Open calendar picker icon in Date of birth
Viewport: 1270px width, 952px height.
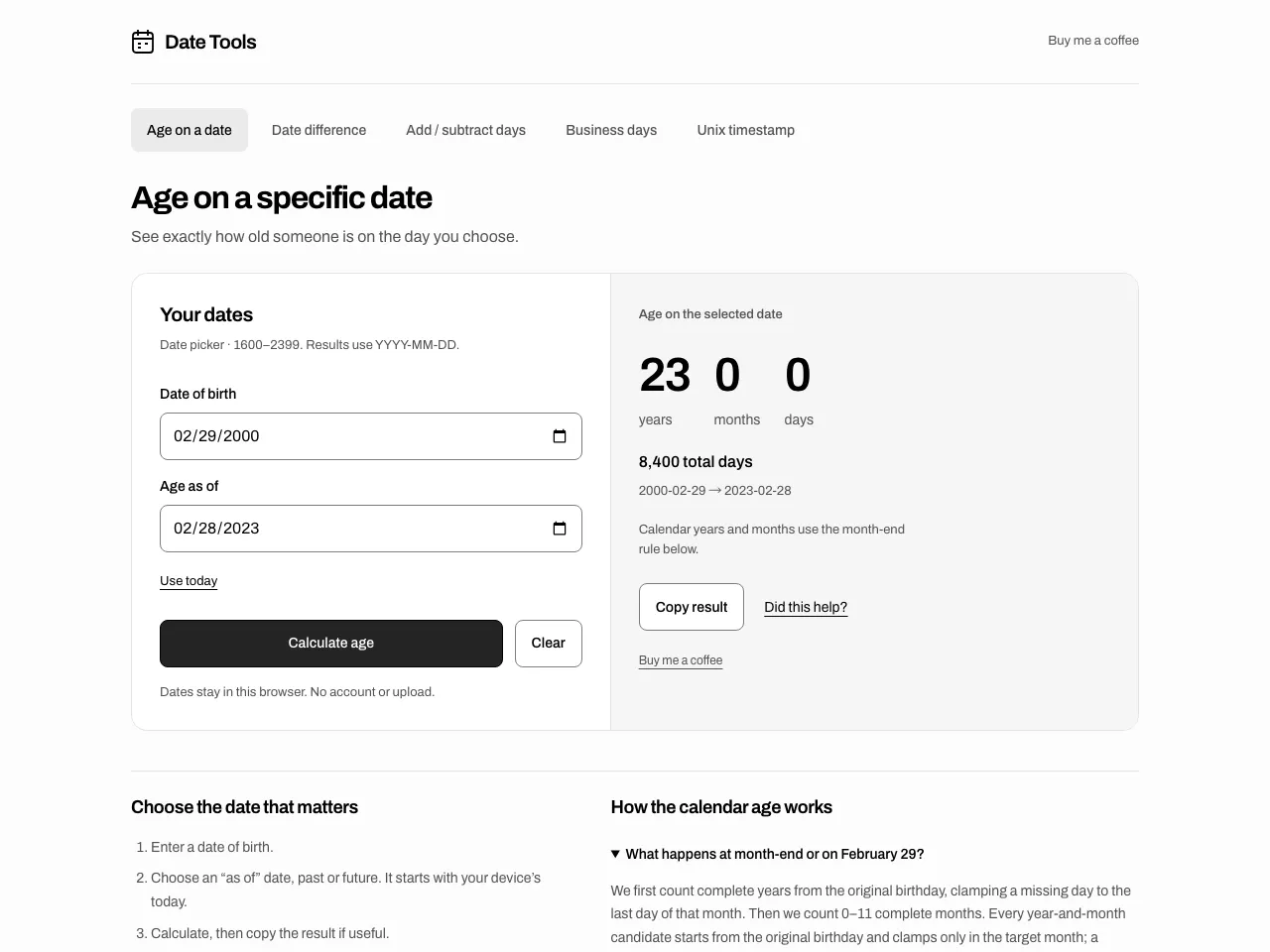click(560, 436)
